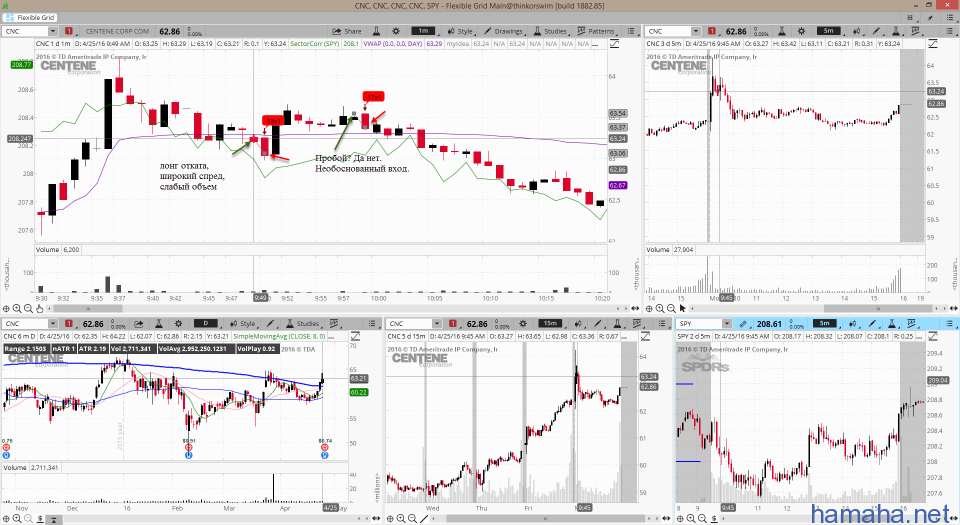The image size is (960, 525).
Task: Click the pin icon in top-right bar
Action: 929,18
